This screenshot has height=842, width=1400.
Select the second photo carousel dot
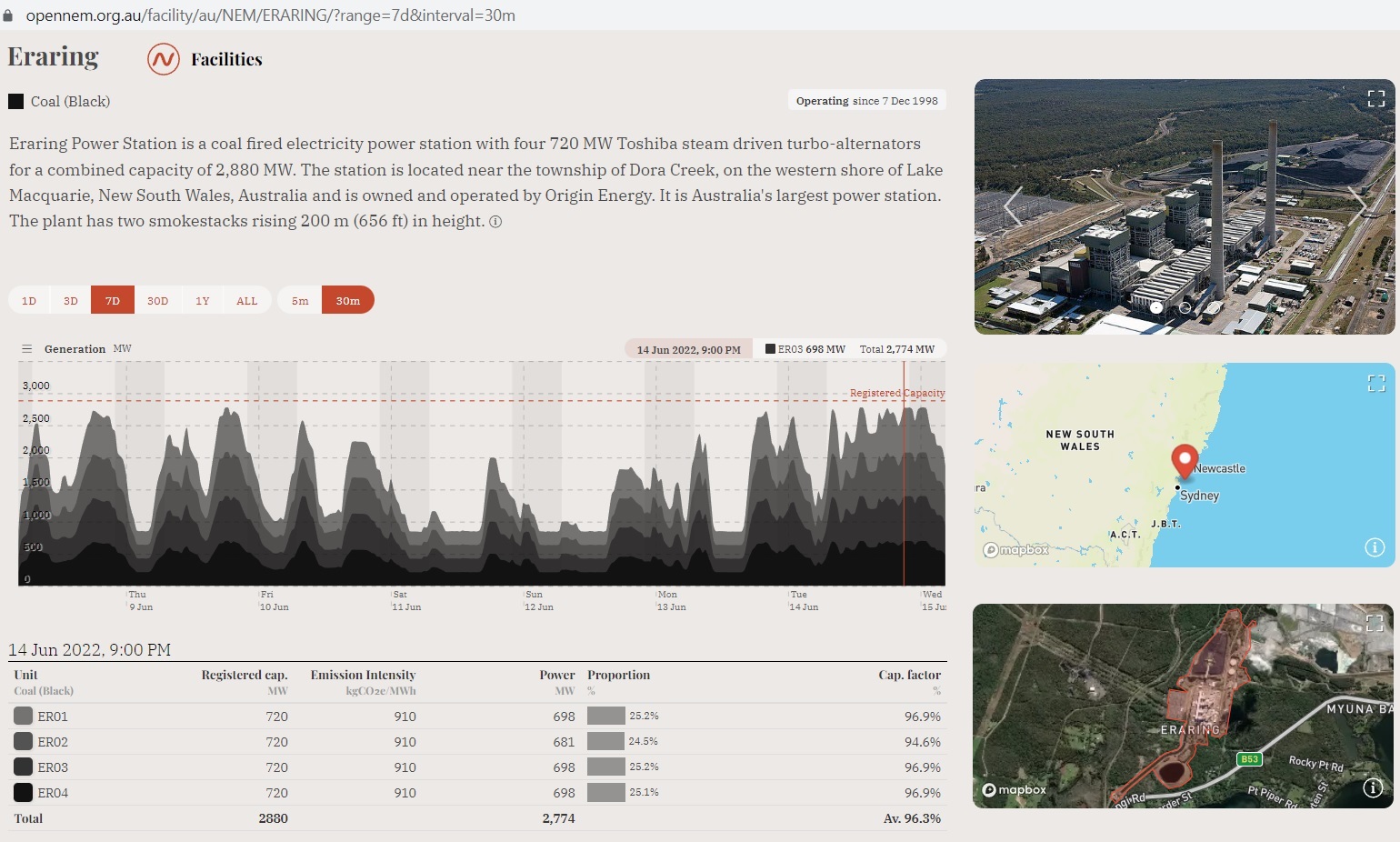pyautogui.click(x=1185, y=307)
